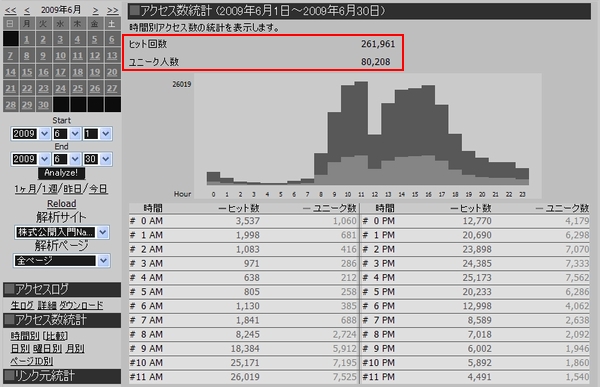Open the ダウンロード link
The image size is (600, 387).
click(x=81, y=305)
